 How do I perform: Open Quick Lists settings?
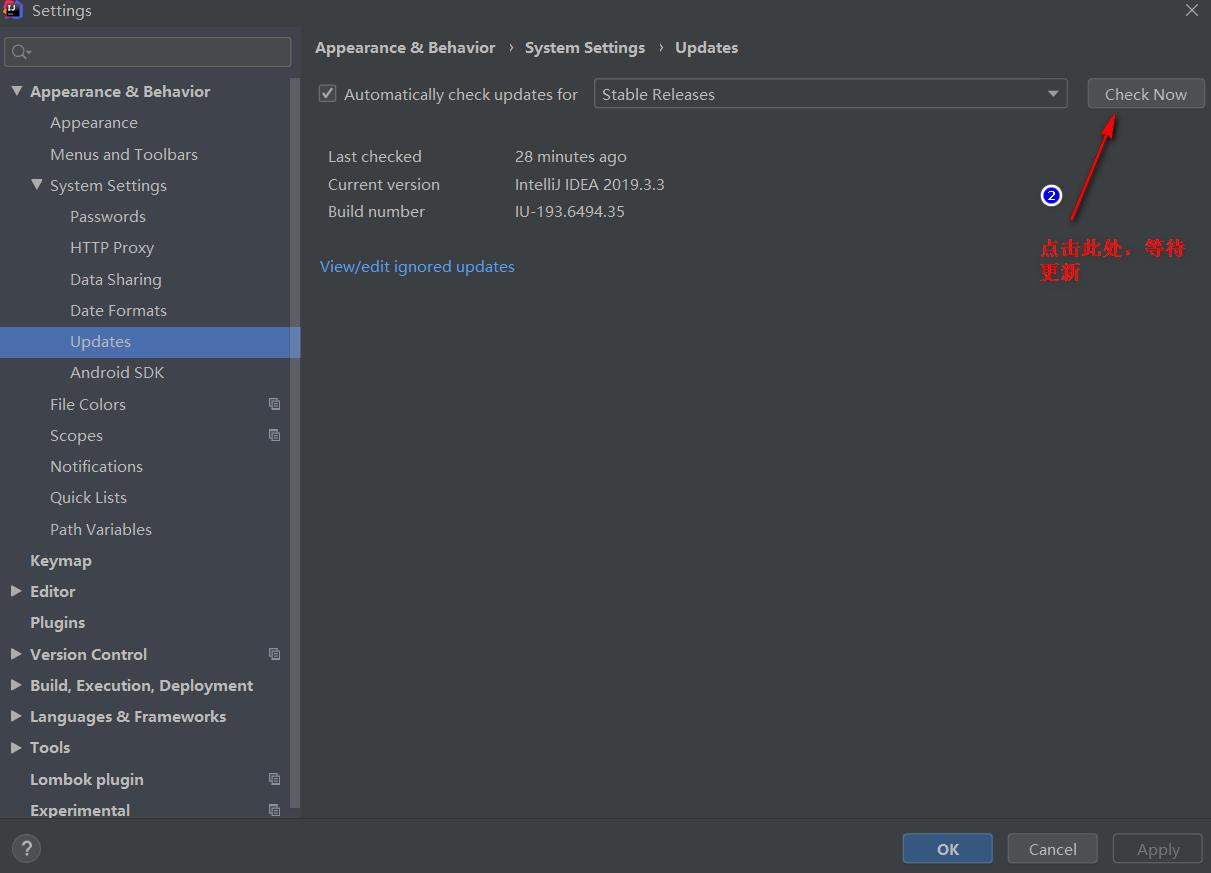(88, 497)
